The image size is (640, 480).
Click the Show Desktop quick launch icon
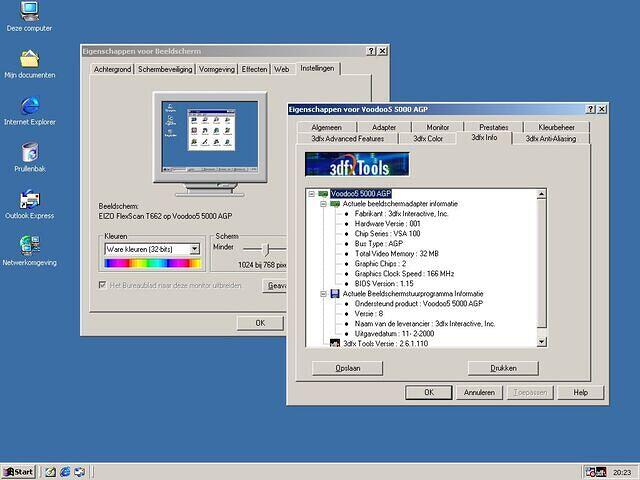[x=51, y=472]
